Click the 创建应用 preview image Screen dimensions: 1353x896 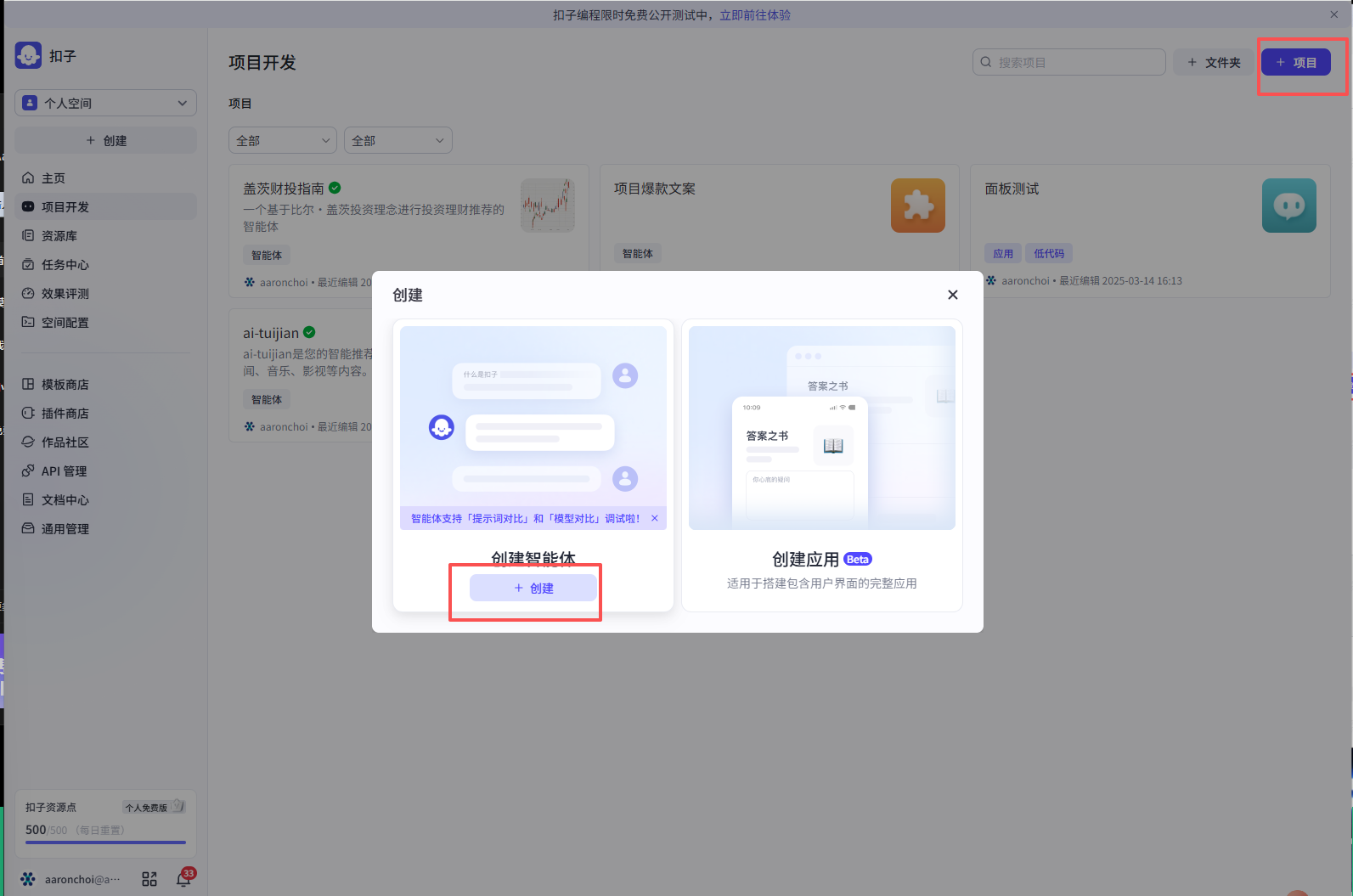822,428
